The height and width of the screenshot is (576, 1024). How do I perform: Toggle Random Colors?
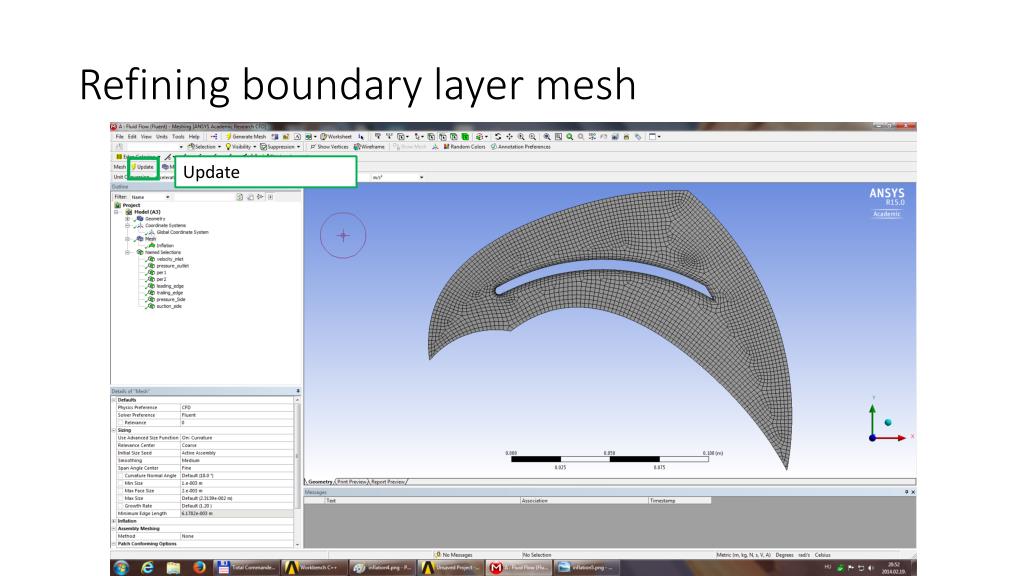tap(464, 147)
